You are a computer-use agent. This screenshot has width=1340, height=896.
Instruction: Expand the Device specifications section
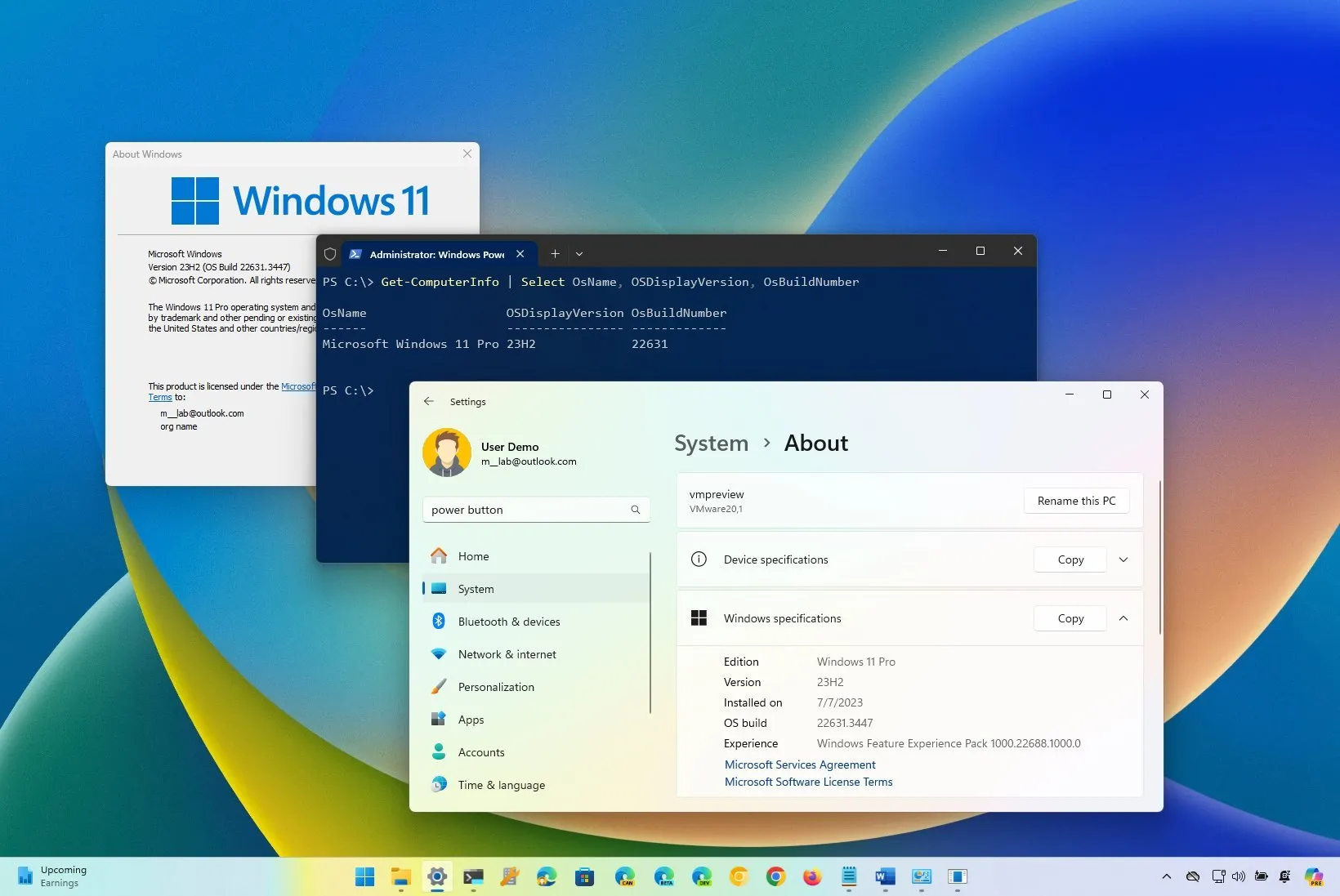click(1123, 559)
